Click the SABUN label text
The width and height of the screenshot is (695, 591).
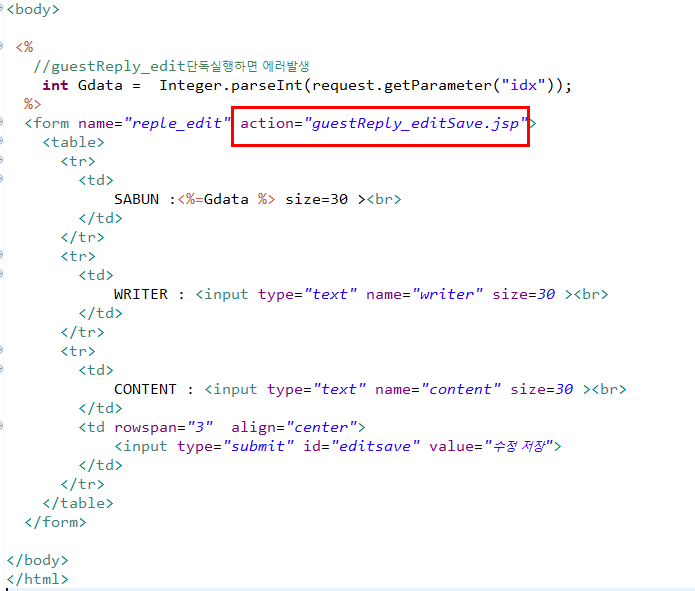[x=137, y=200]
